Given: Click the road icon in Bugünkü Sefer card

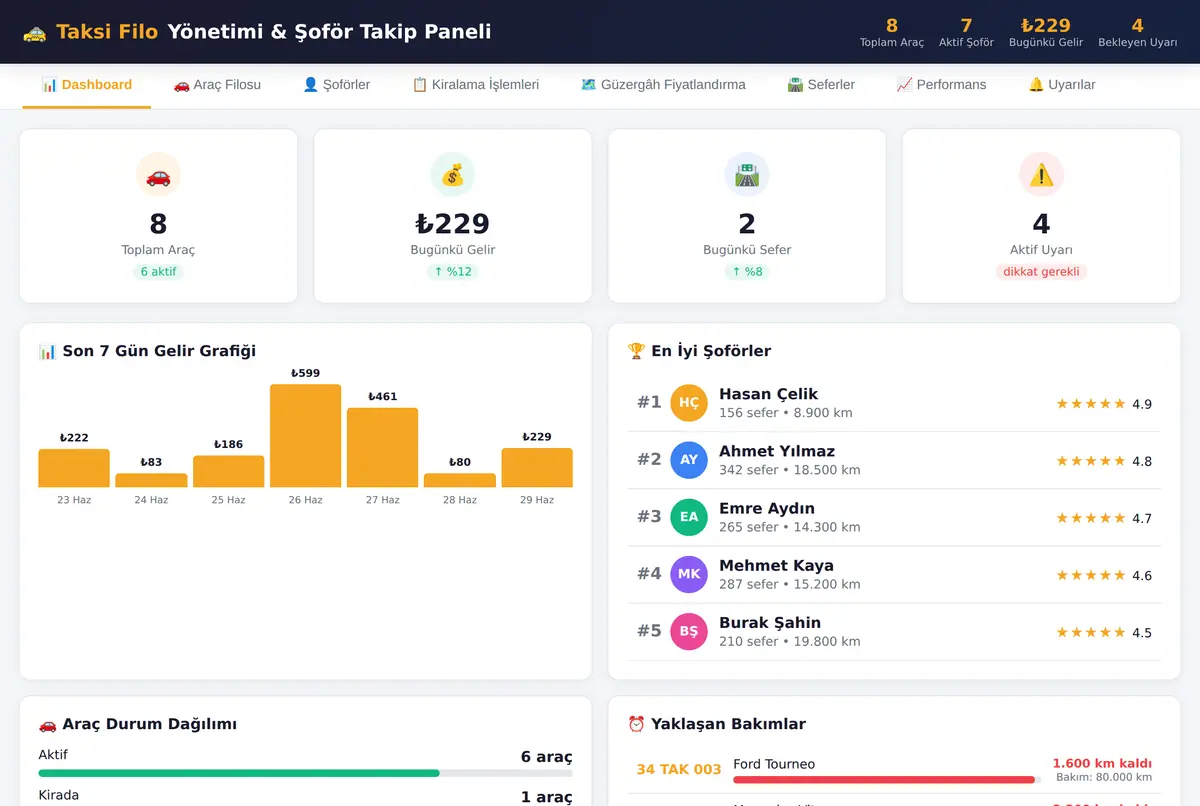Looking at the screenshot, I should pos(746,175).
